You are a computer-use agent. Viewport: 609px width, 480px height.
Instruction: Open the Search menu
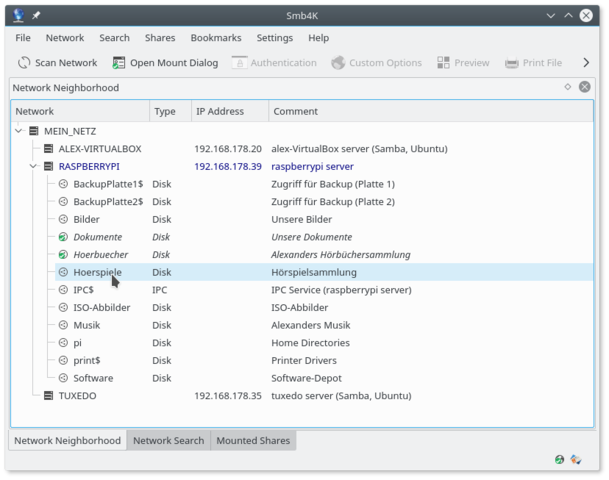(x=114, y=38)
